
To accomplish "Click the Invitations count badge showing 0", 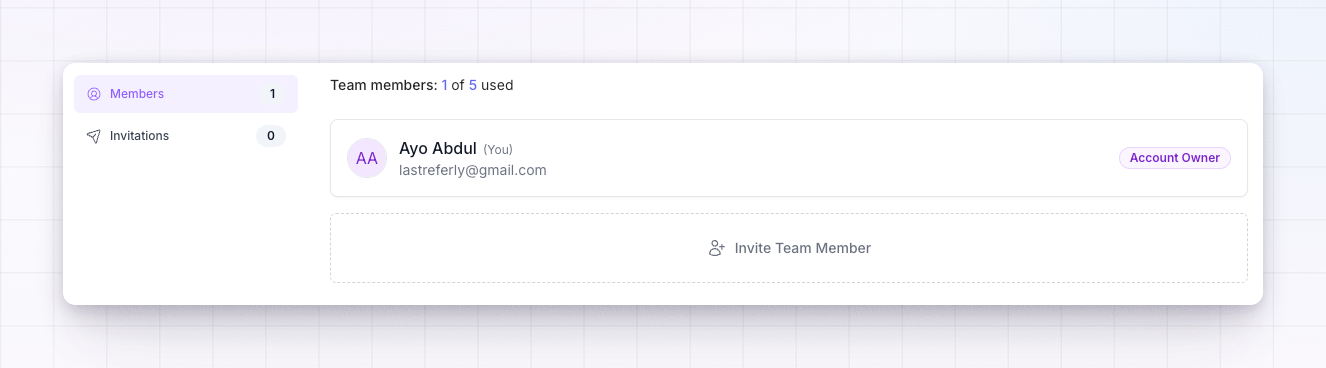I will (271, 136).
